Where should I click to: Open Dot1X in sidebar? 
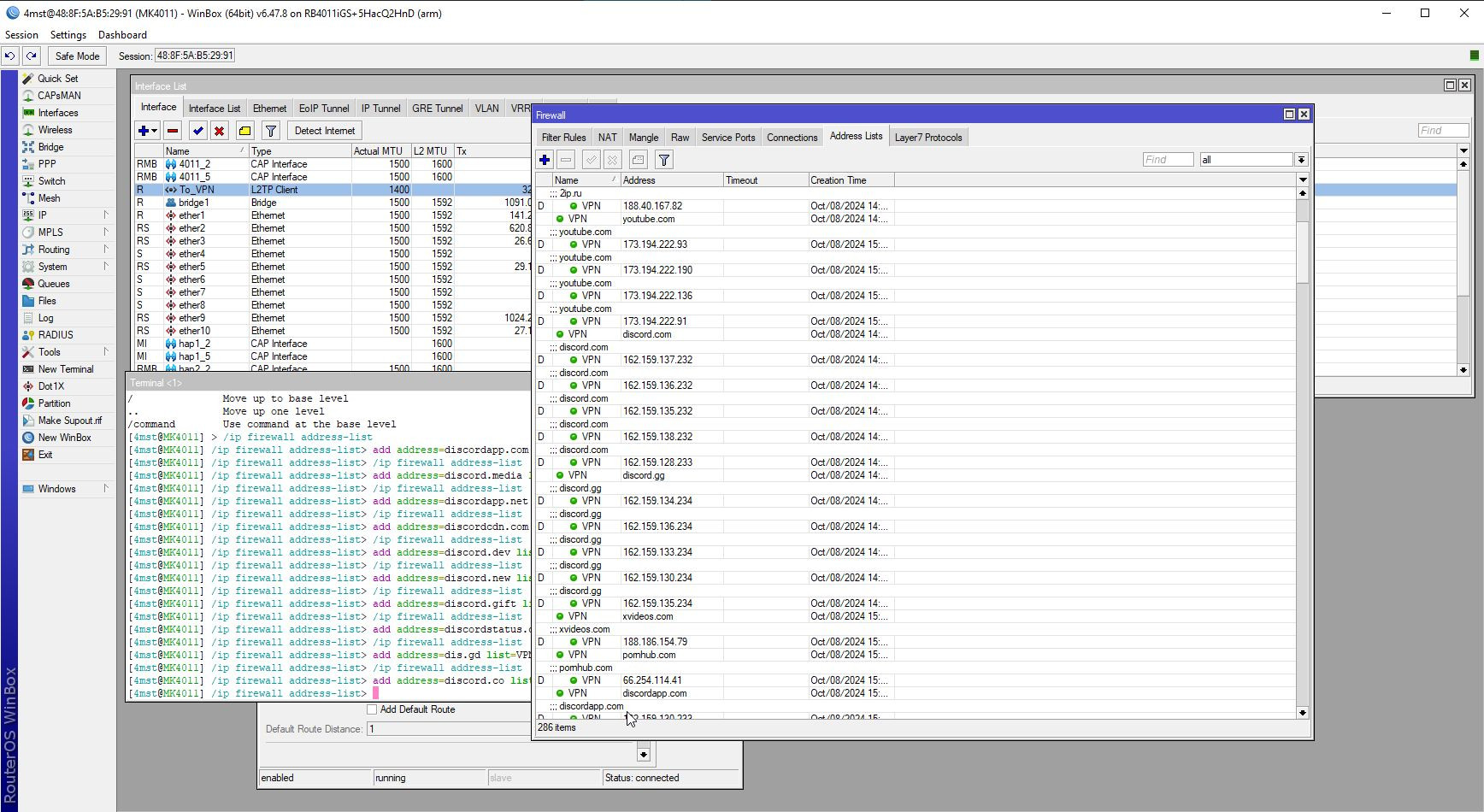(x=50, y=386)
